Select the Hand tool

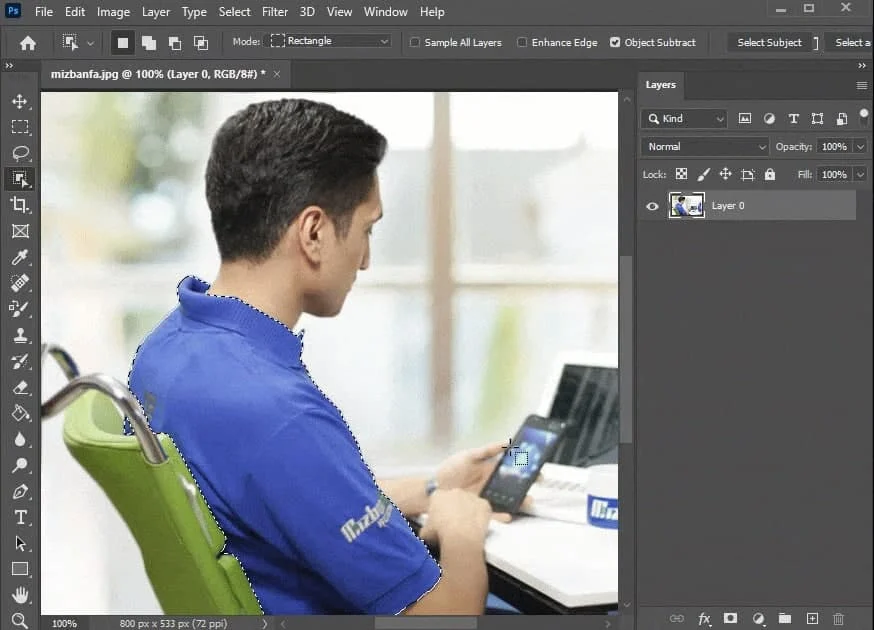click(20, 595)
